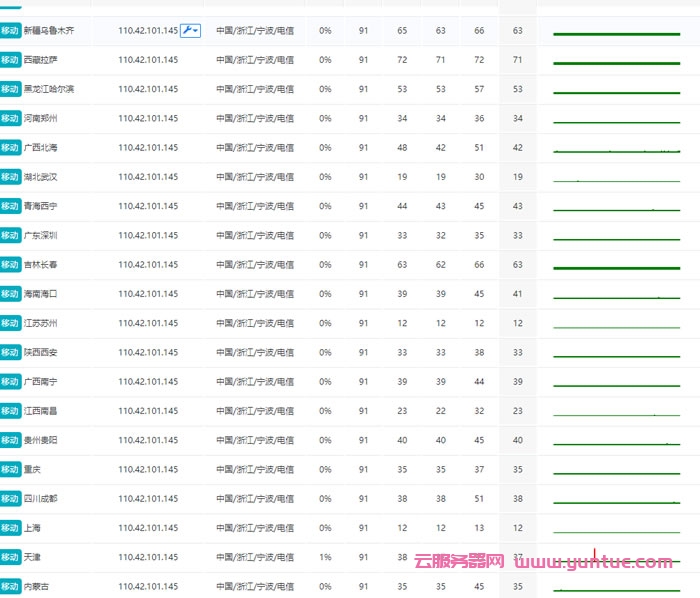This screenshot has width=700, height=598.
Task: Click the 1% packet loss value for 天津
Action: [325, 558]
